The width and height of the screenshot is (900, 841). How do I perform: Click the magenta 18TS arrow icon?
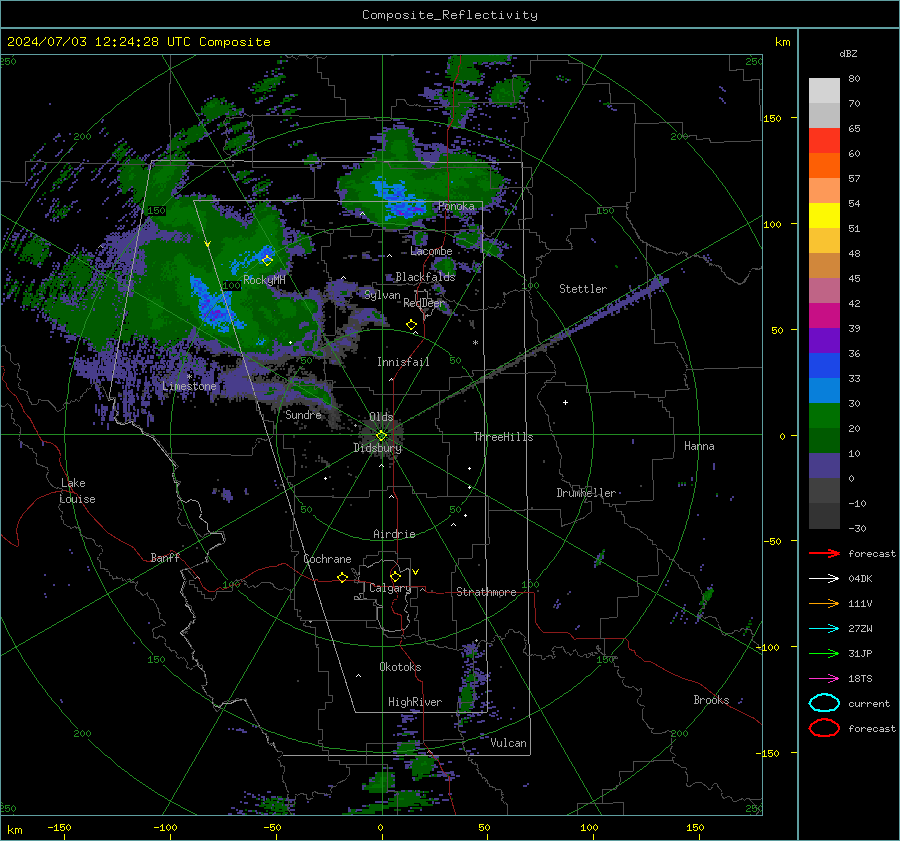coord(824,678)
